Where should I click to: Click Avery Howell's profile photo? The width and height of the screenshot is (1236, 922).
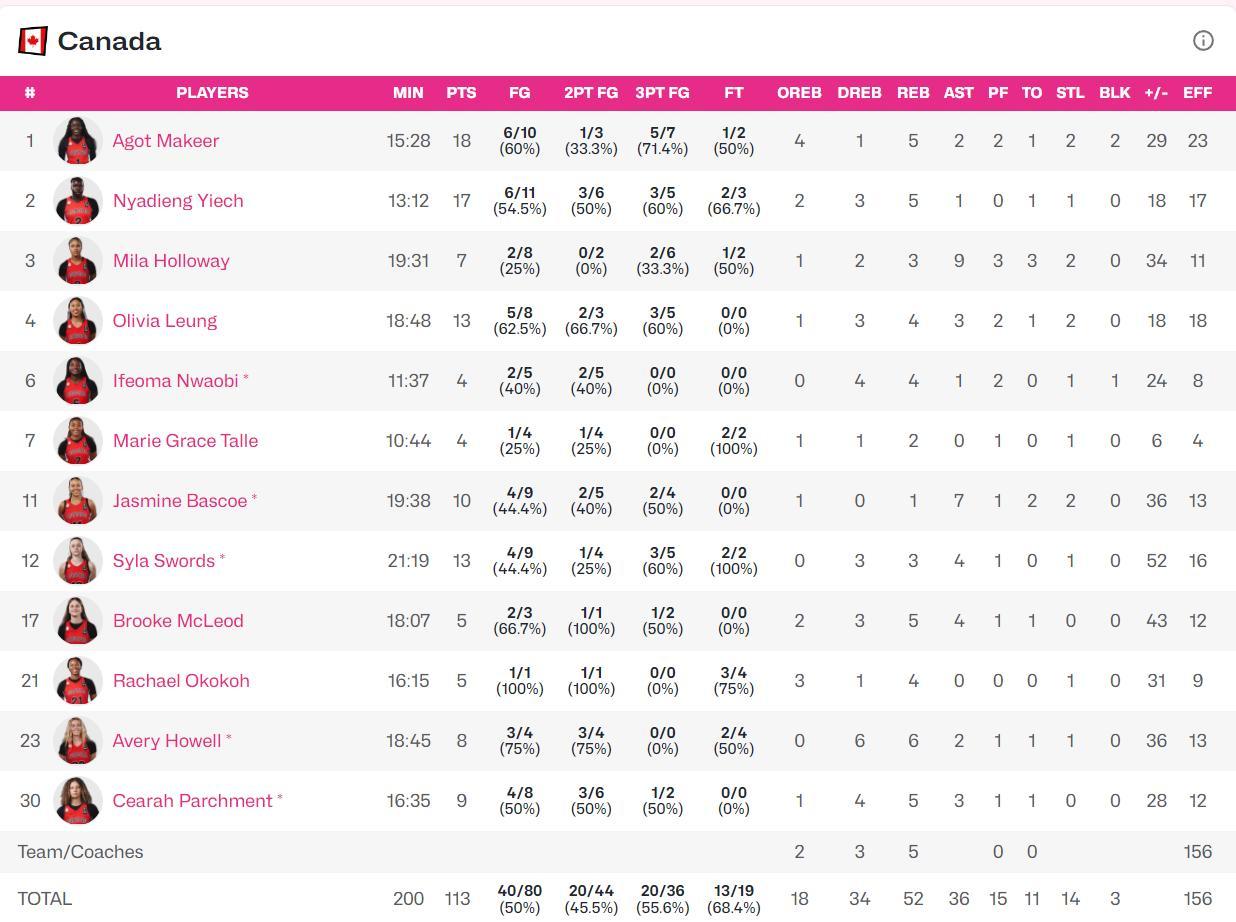coord(78,741)
